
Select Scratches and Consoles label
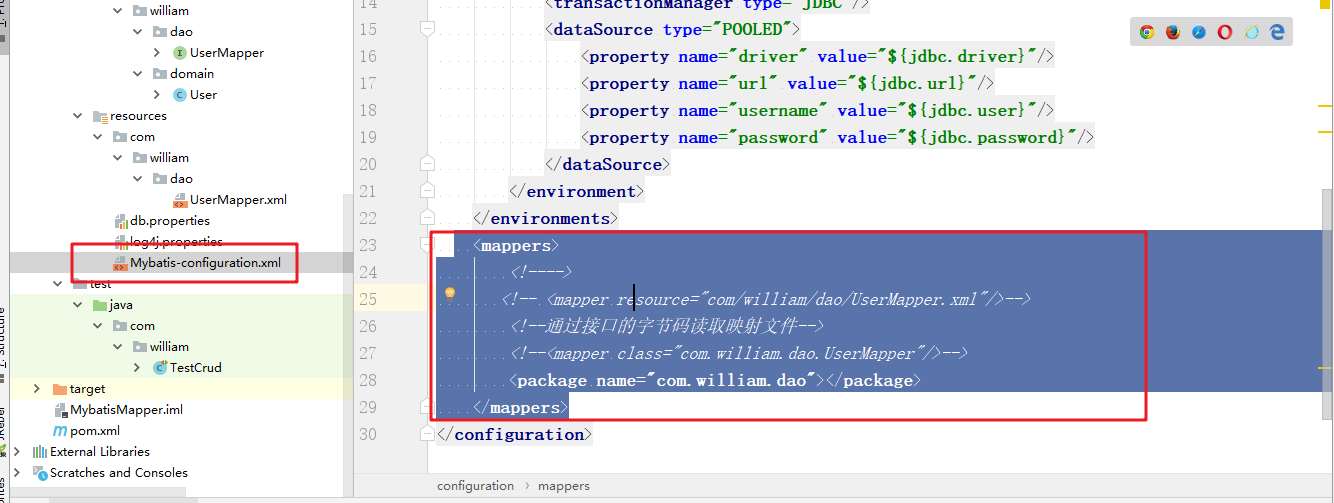(119, 473)
